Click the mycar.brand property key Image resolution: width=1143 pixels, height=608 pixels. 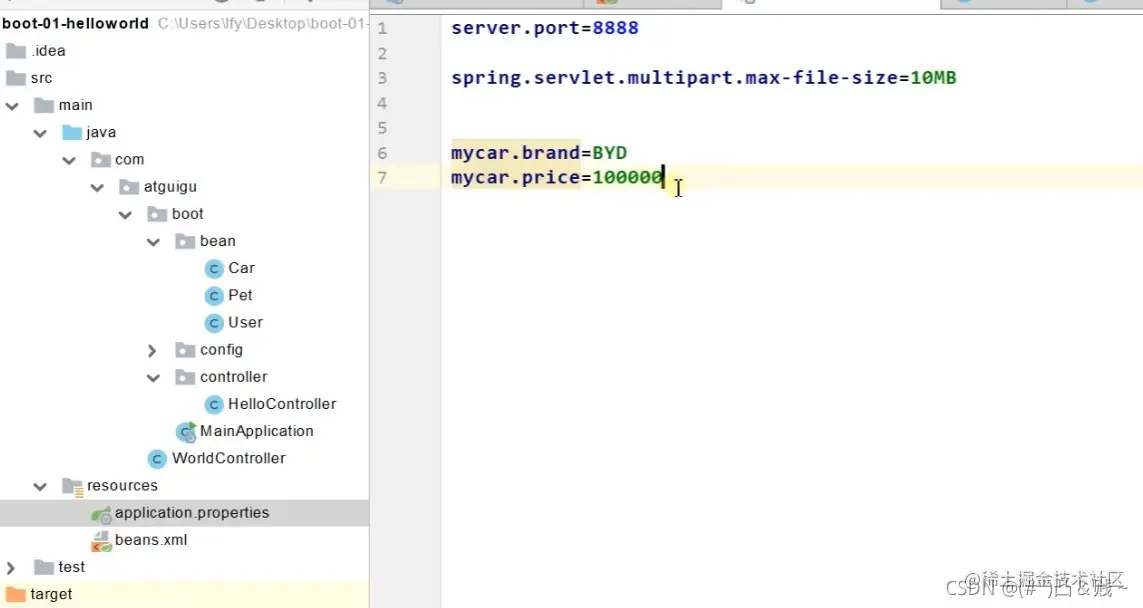click(515, 153)
